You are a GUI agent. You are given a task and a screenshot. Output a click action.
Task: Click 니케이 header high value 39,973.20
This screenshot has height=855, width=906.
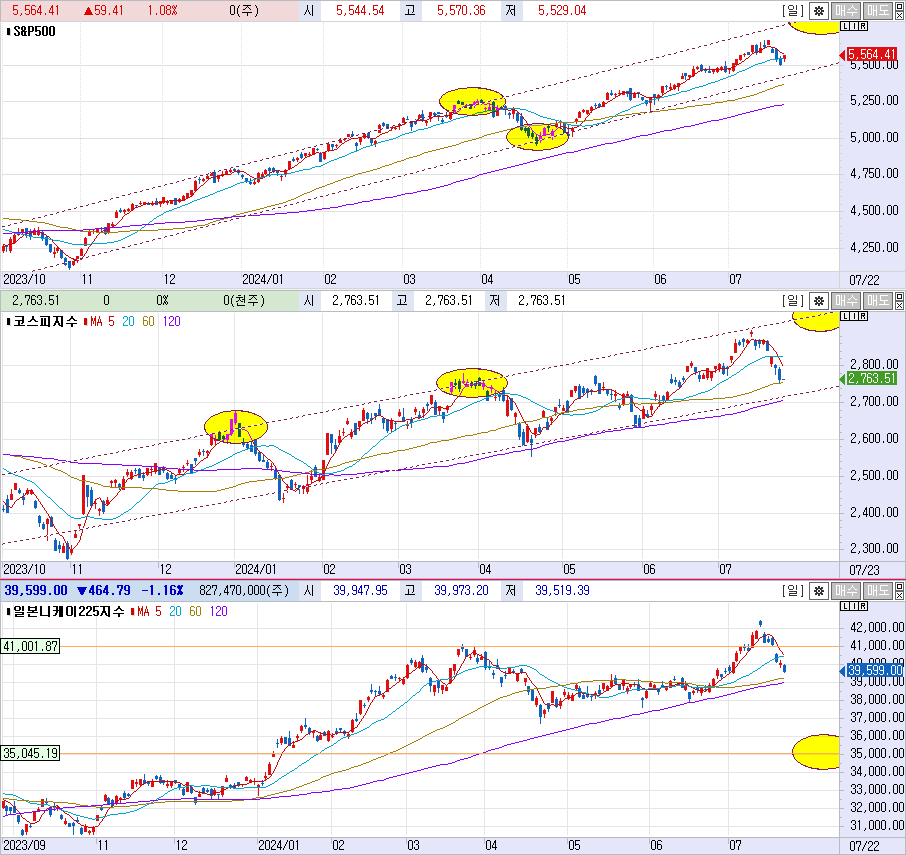(x=461, y=590)
